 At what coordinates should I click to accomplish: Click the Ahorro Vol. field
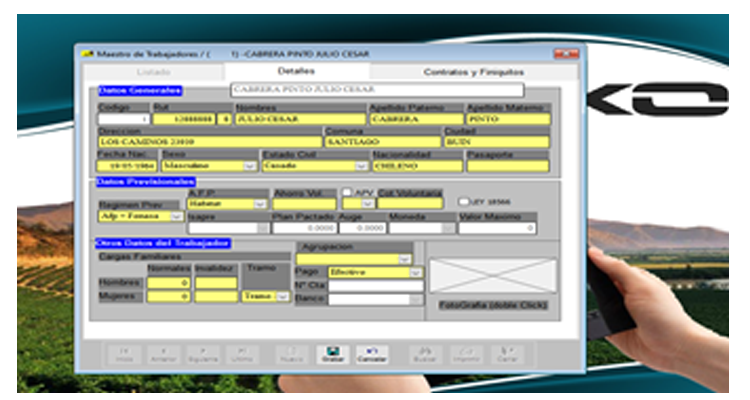click(304, 204)
